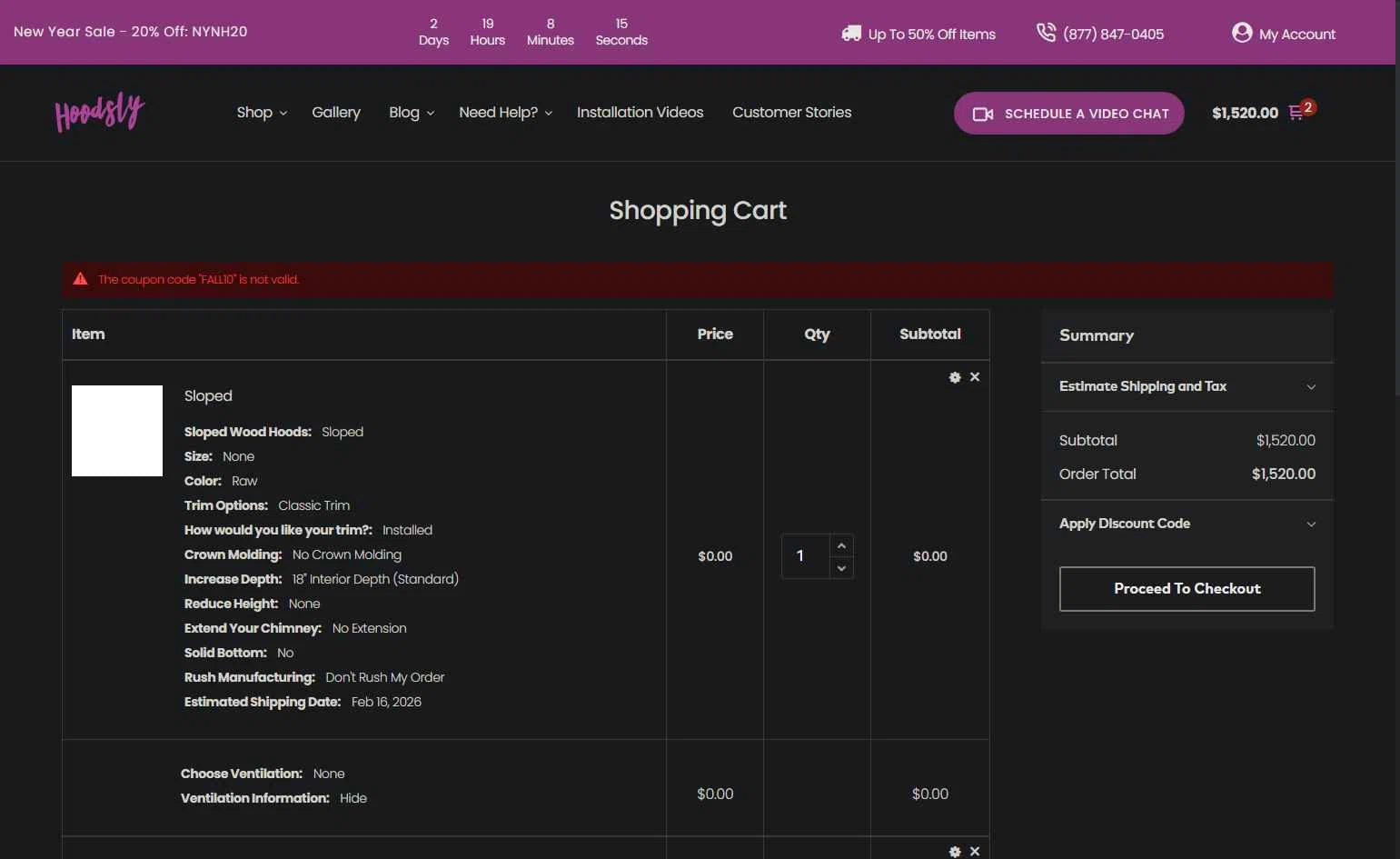The image size is (1400, 859).
Task: Open Installation Videos page
Action: 640,113
